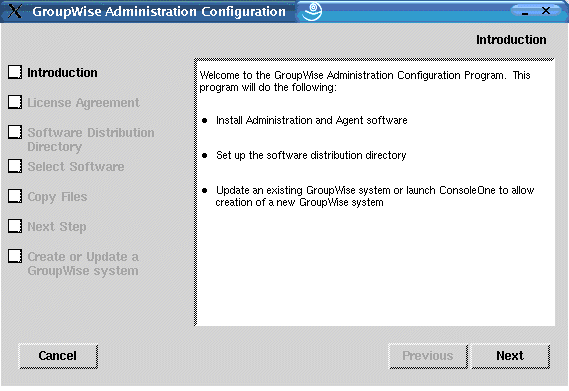569x391 pixels.
Task: Tick the Software Distribution Directory checkbox
Action: pyautogui.click(x=15, y=132)
